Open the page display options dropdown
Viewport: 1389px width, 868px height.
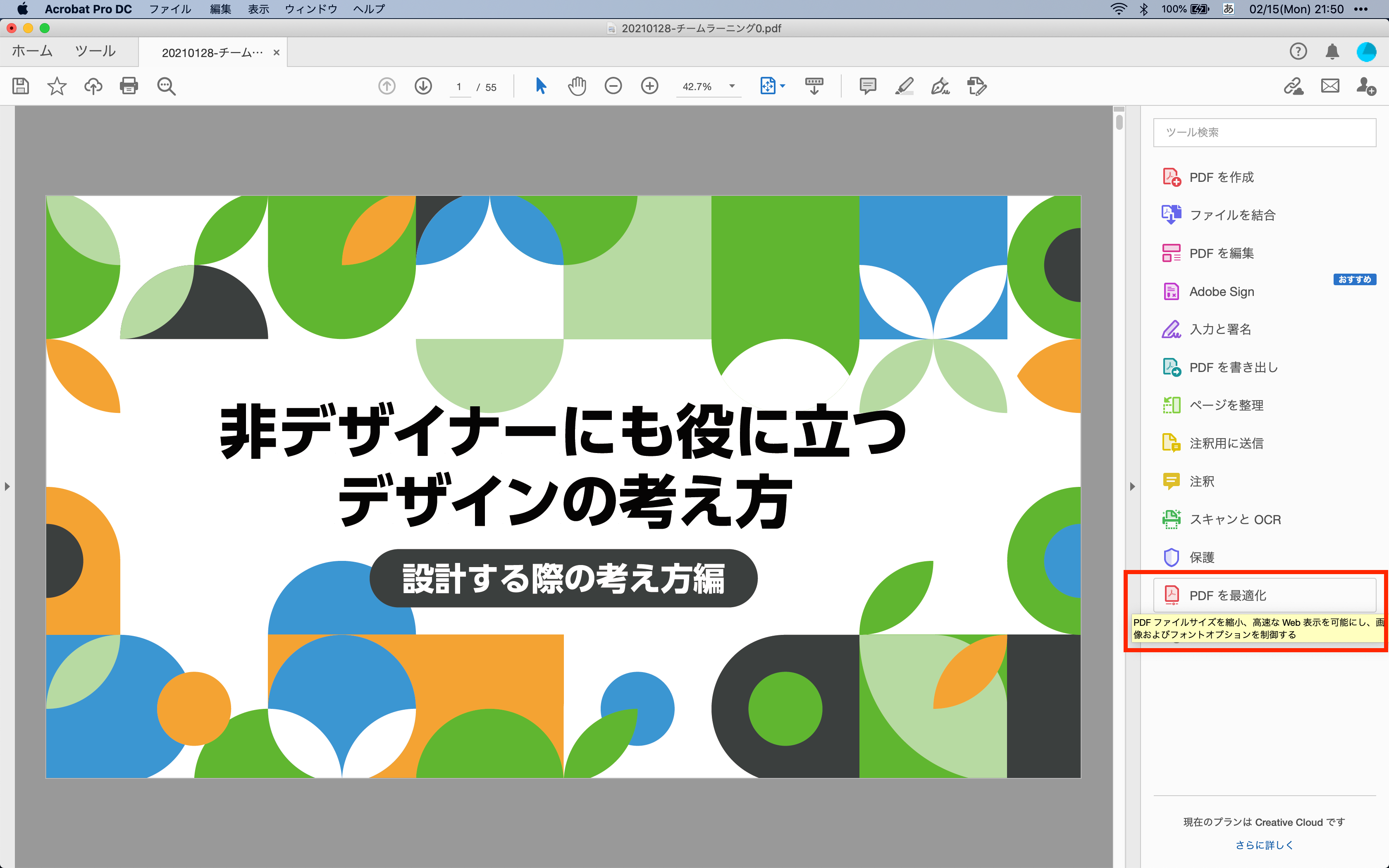[x=782, y=86]
